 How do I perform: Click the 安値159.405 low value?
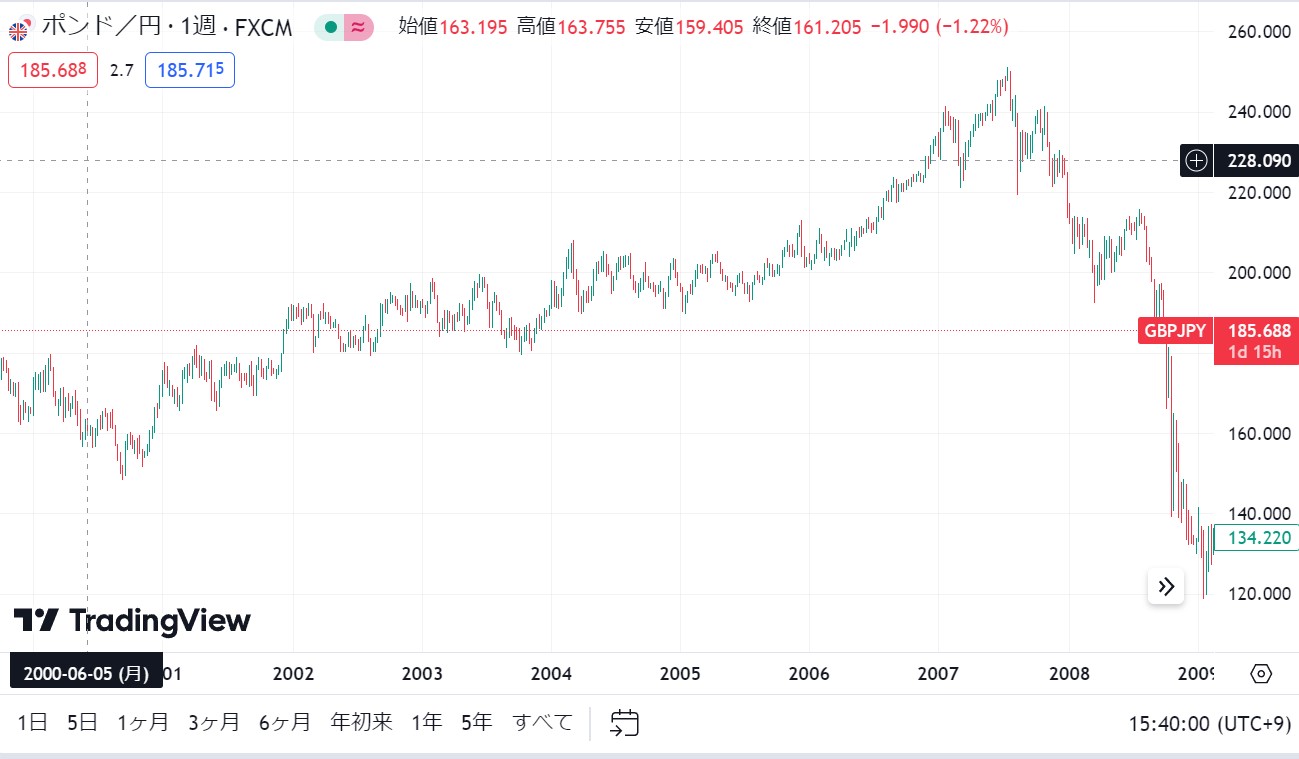[x=689, y=27]
